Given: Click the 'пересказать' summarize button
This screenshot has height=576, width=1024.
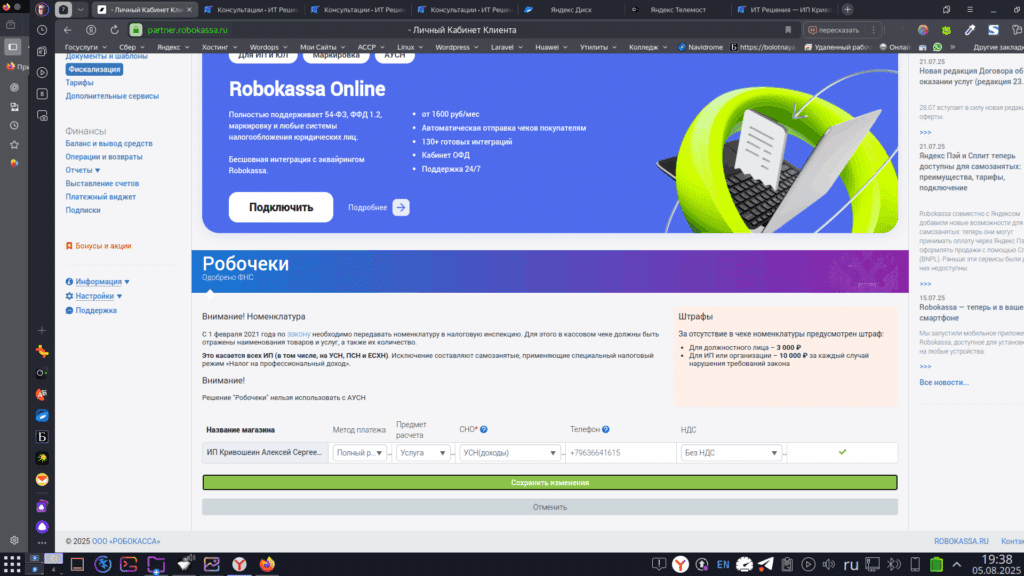Looking at the screenshot, I should 834,30.
